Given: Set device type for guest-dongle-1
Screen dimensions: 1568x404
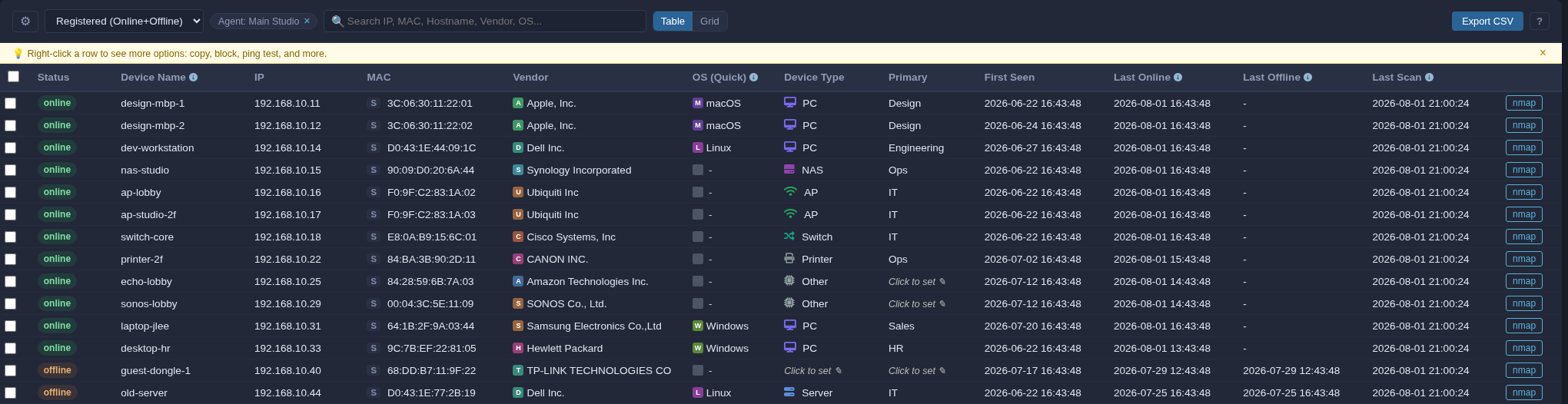Looking at the screenshot, I should click(x=812, y=370).
